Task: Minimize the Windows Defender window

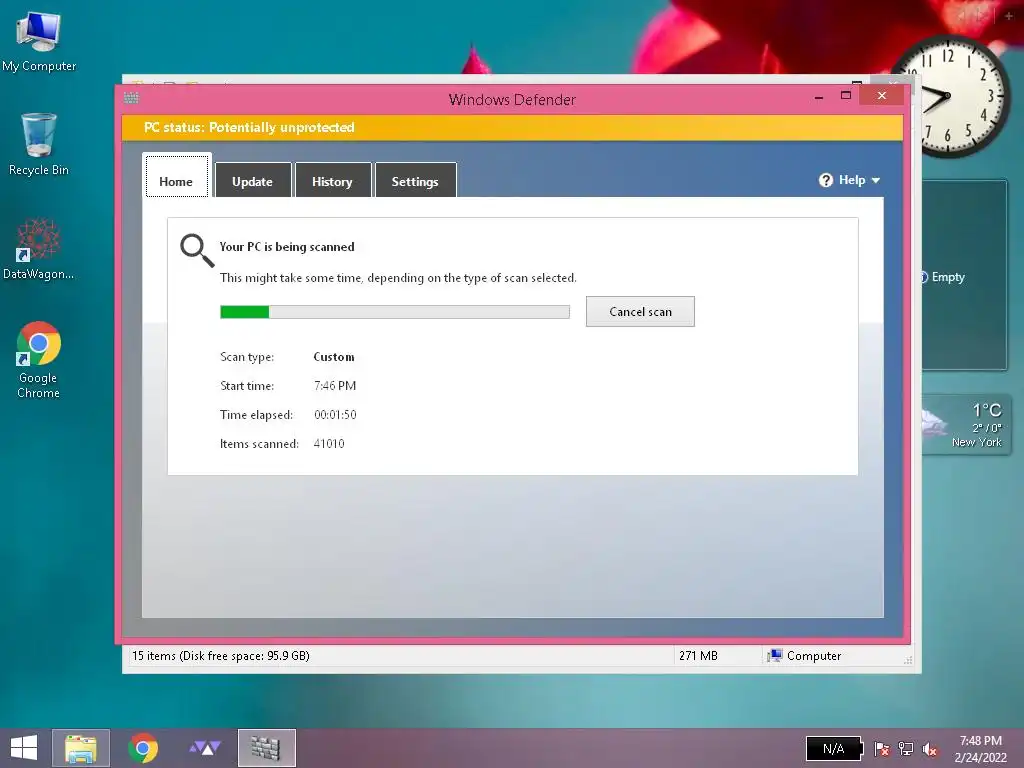Action: click(x=819, y=97)
